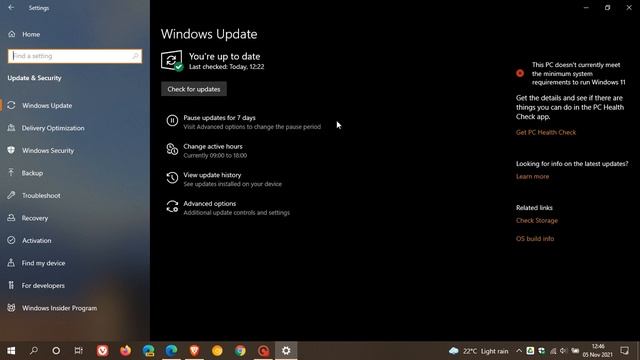
Task: Launch Microsoft Edge from the taskbar
Action: coord(171,351)
